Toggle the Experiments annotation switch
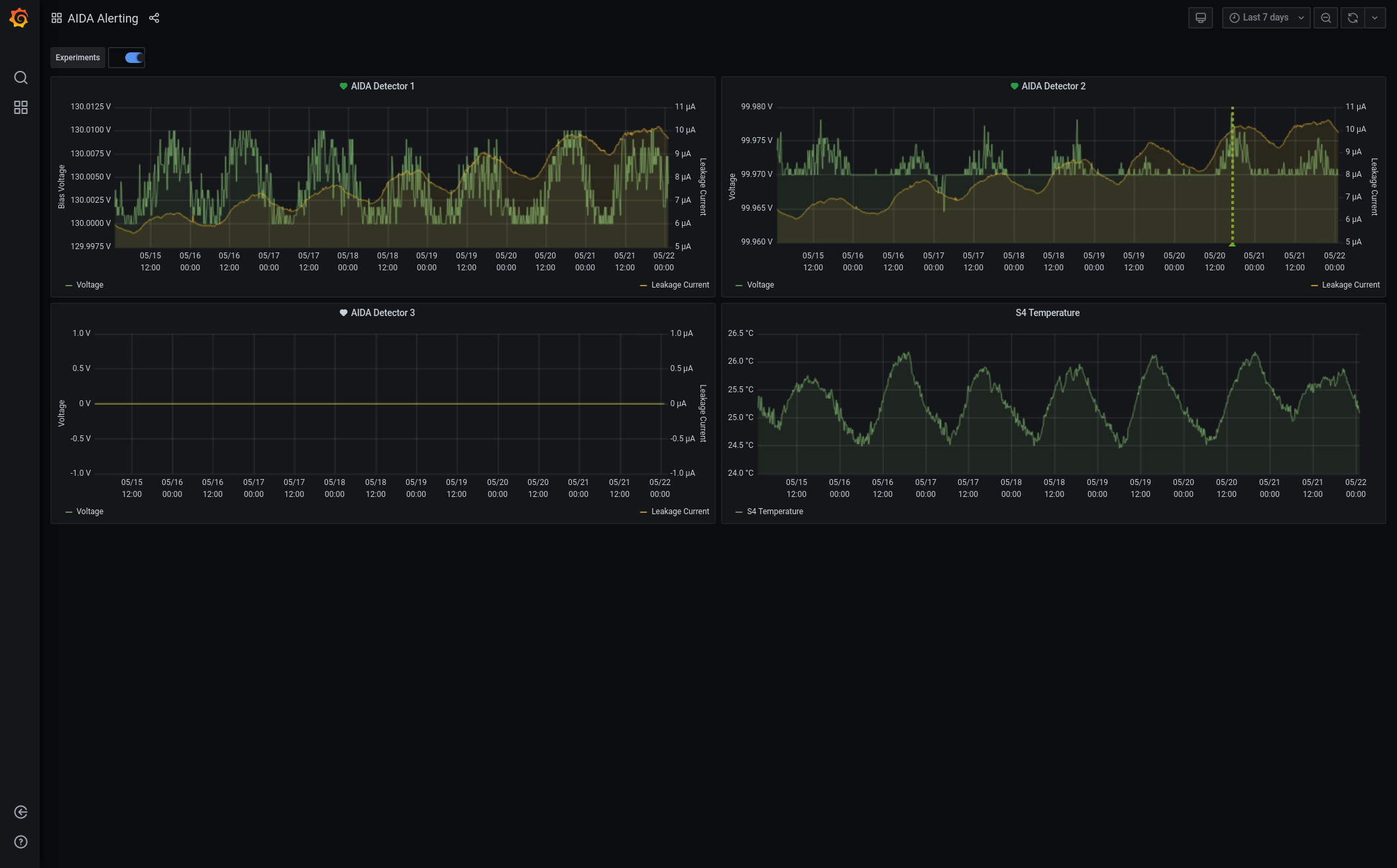The height and width of the screenshot is (868, 1397). click(x=134, y=58)
